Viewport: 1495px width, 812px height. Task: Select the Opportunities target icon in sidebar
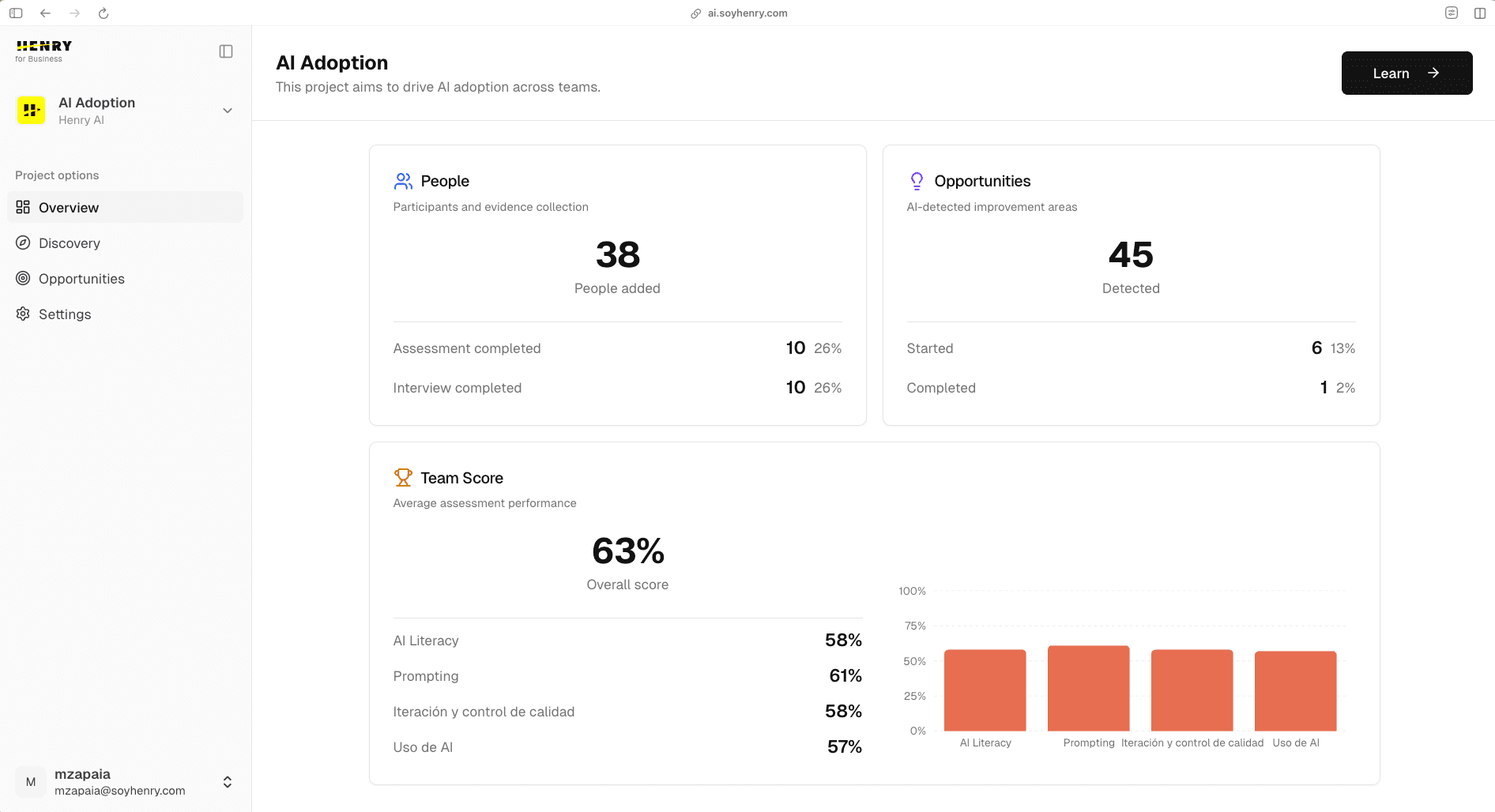(23, 278)
